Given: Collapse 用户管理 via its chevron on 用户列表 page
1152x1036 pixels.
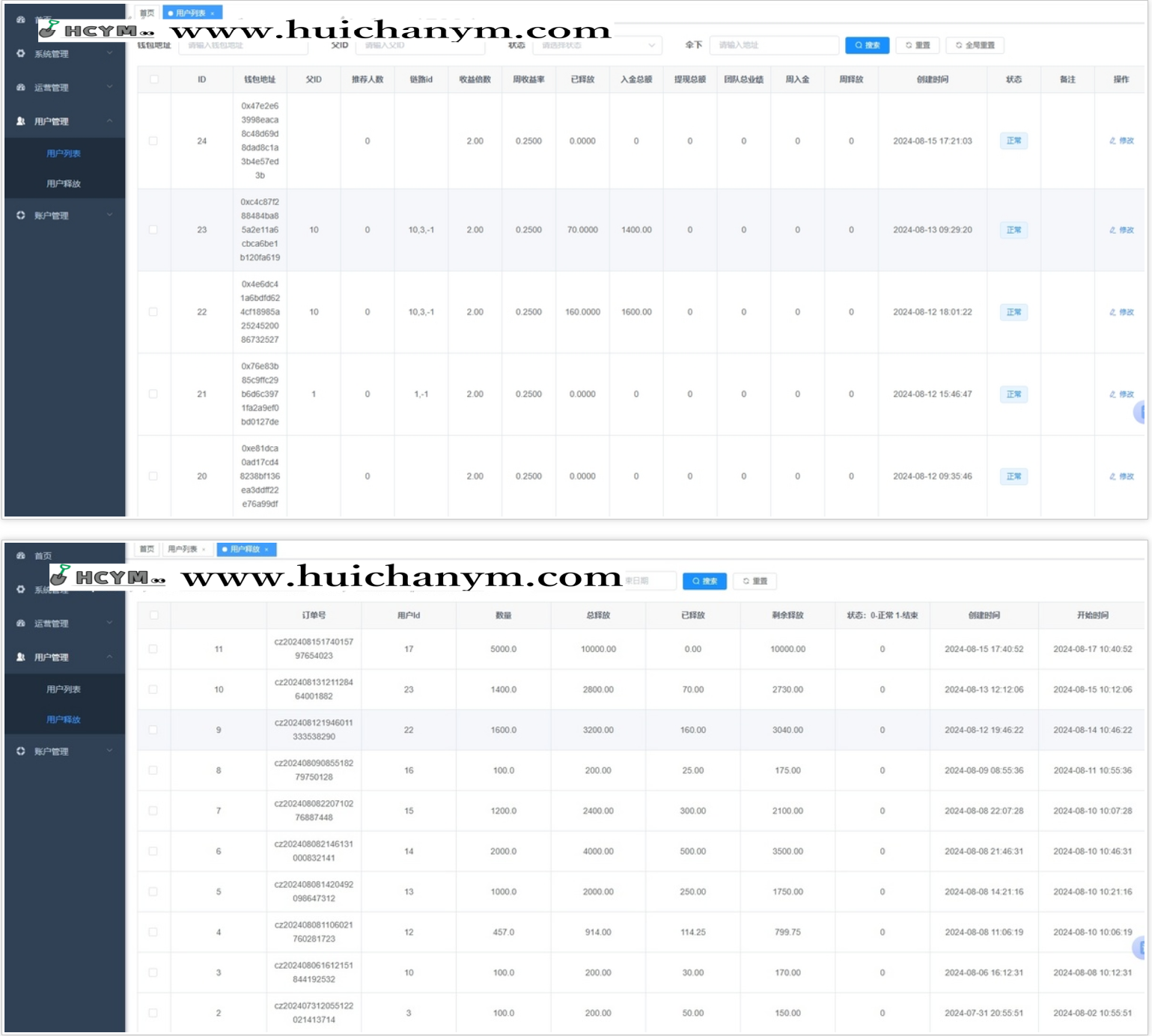Looking at the screenshot, I should pos(110,121).
